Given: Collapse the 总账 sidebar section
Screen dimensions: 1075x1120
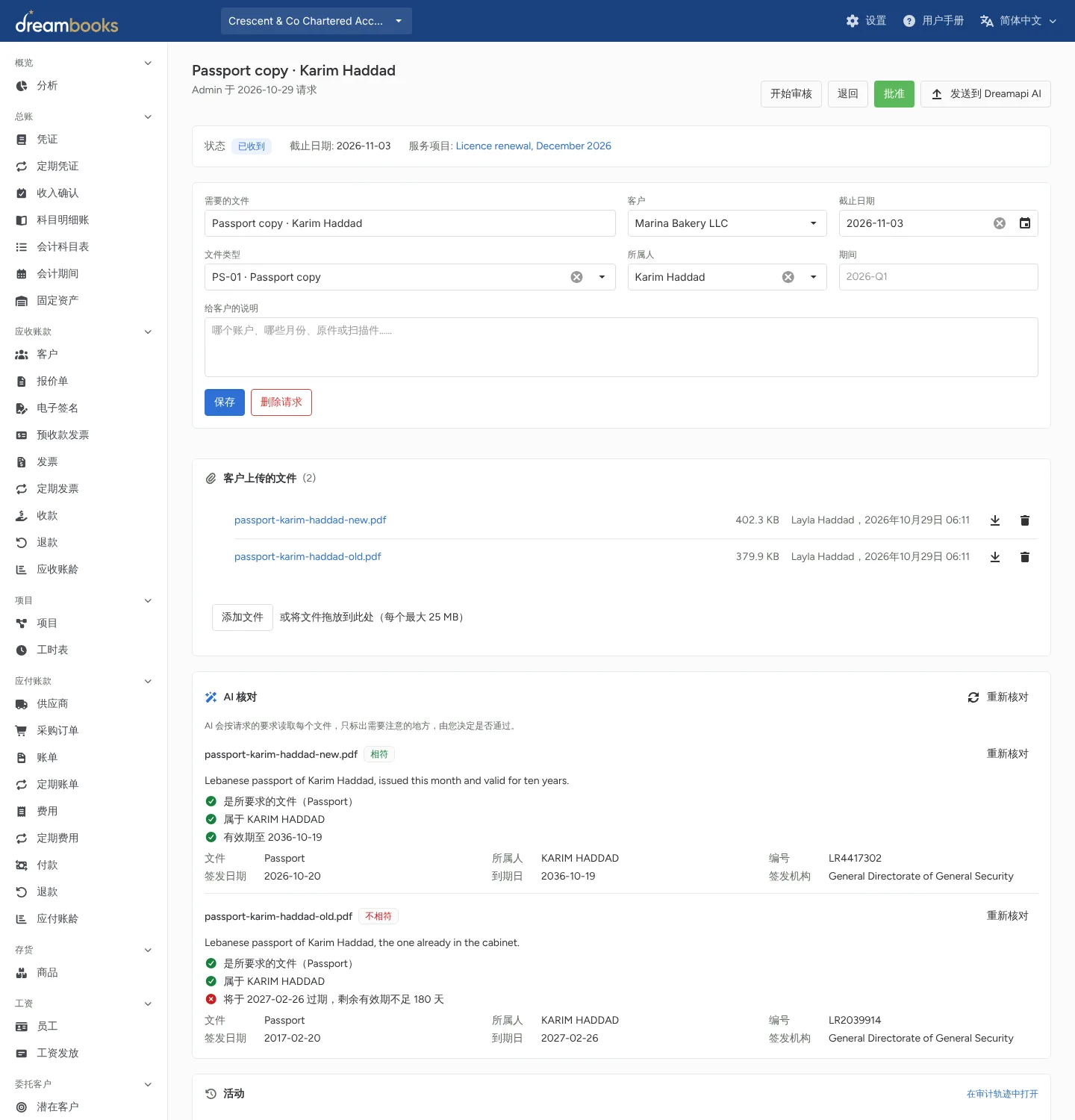Looking at the screenshot, I should (148, 116).
